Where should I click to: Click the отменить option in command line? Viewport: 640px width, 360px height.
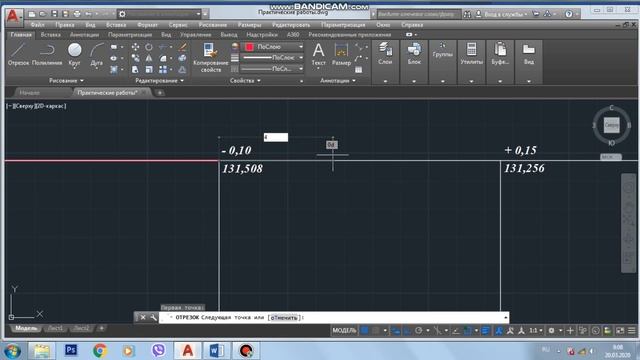click(284, 318)
